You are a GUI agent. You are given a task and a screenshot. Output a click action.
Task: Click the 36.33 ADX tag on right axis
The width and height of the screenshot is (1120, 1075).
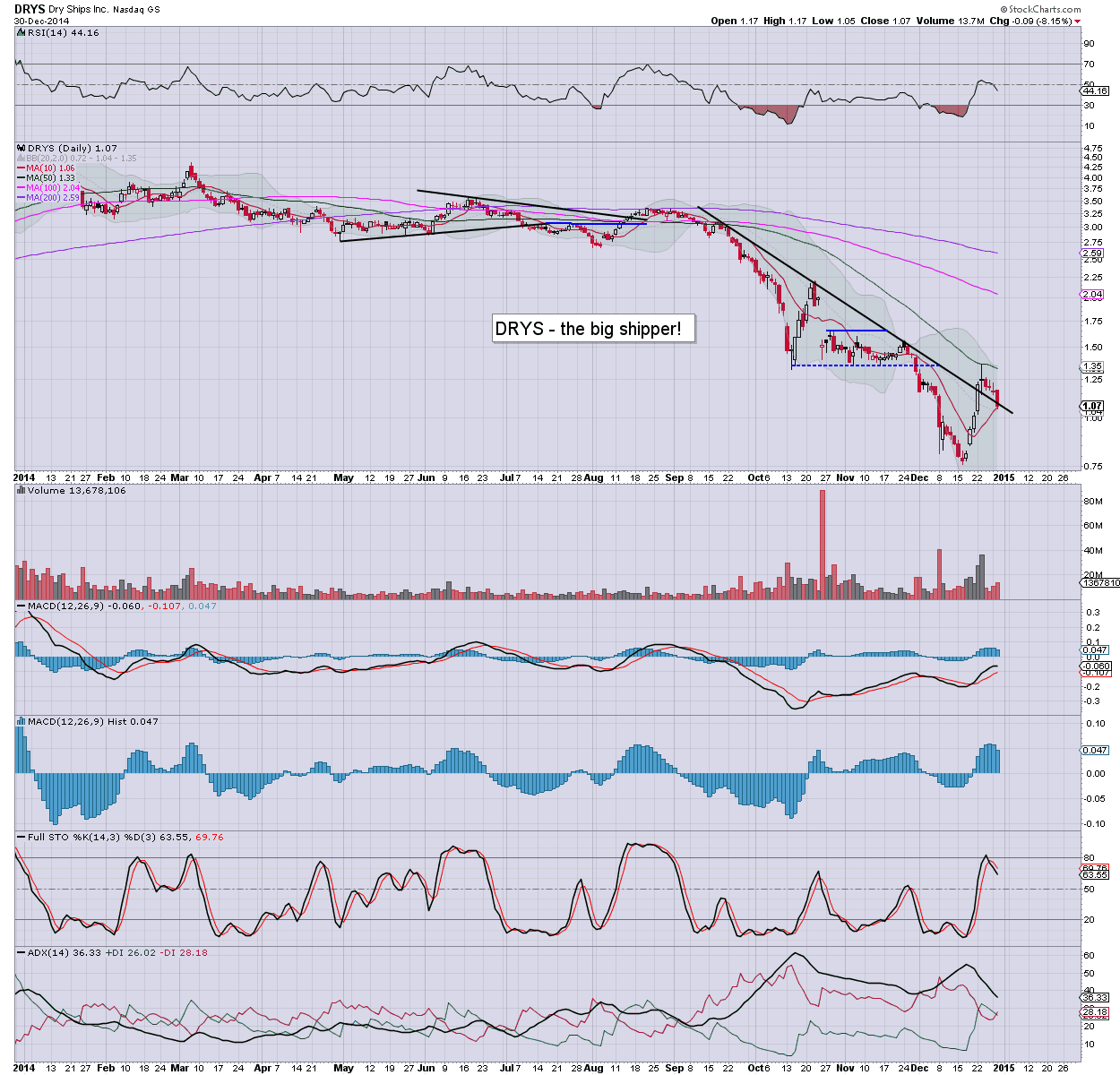(x=1095, y=997)
